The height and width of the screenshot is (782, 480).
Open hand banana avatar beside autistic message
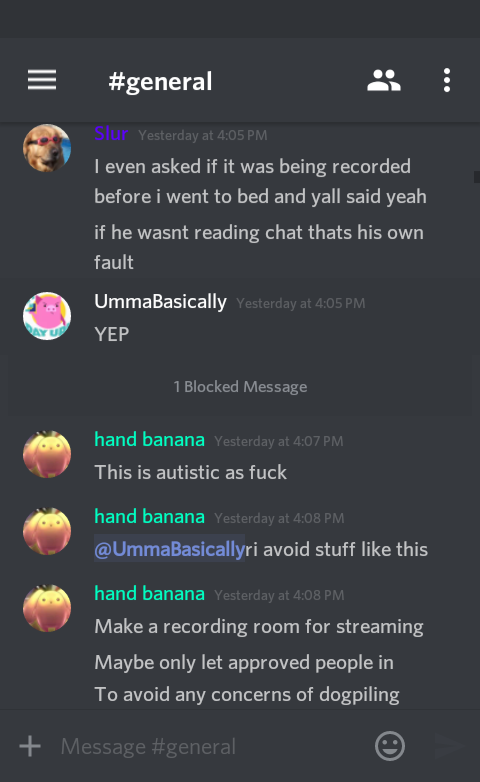point(47,454)
